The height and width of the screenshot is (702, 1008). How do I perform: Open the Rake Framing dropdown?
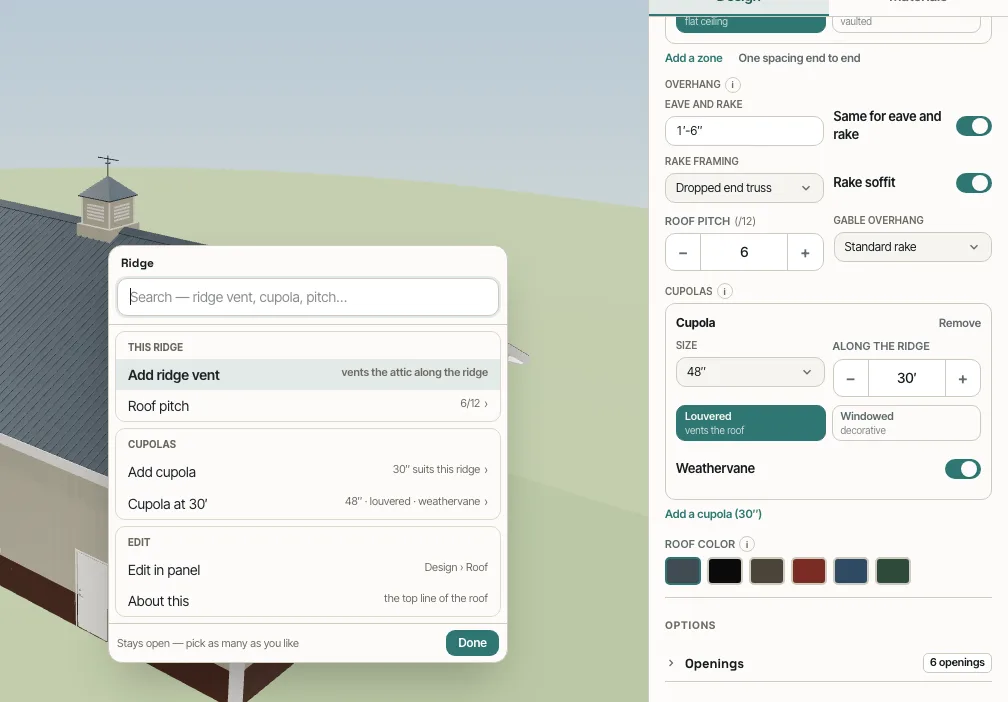(744, 188)
